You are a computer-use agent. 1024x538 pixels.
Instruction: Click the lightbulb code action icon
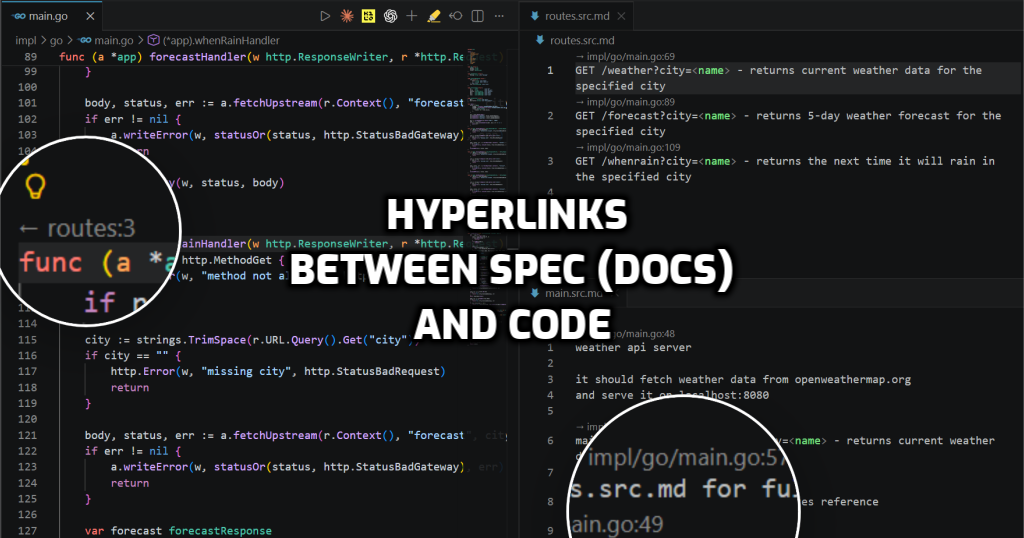pyautogui.click(x=35, y=186)
